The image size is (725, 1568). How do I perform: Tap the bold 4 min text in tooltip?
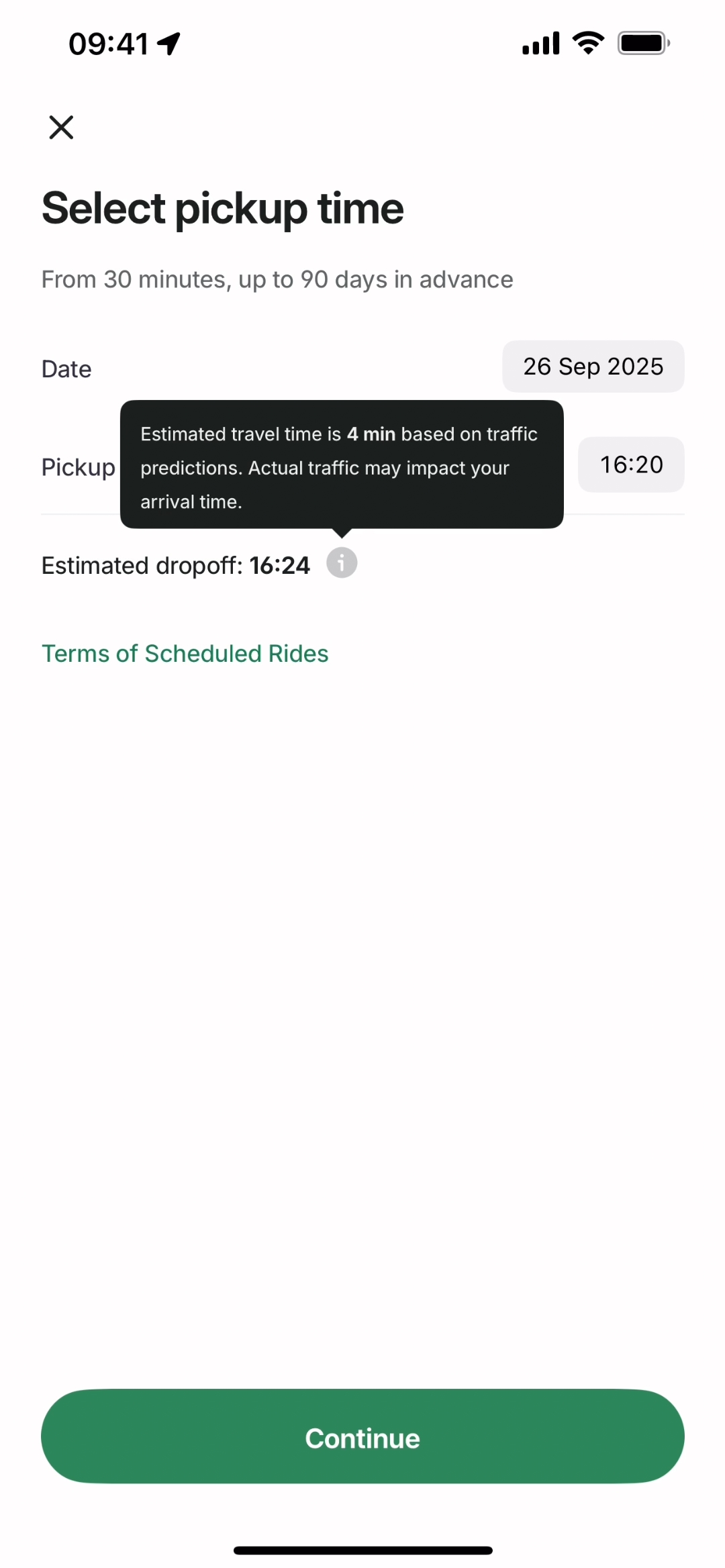371,434
